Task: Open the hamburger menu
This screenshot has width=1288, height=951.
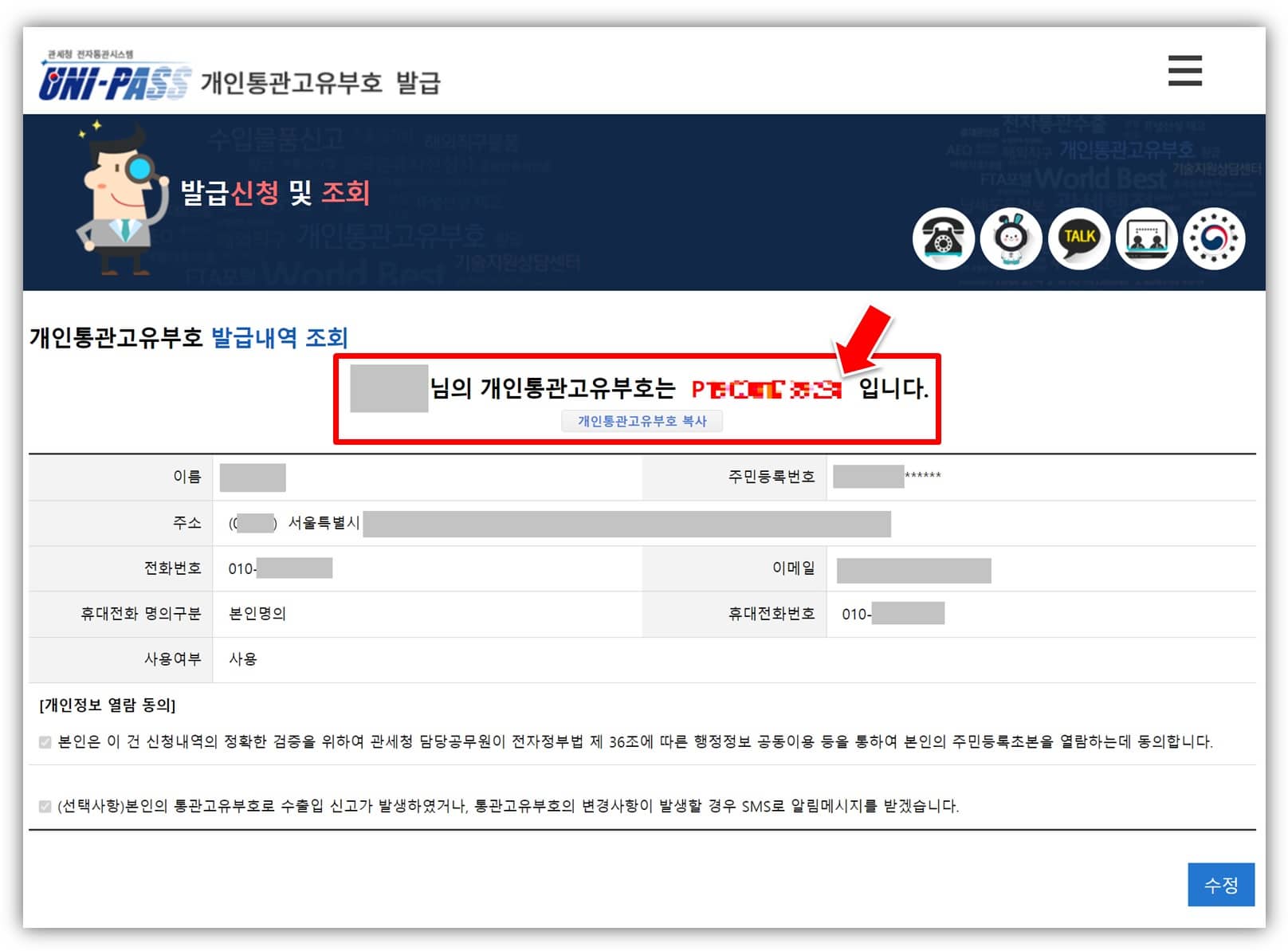Action: pyautogui.click(x=1184, y=72)
